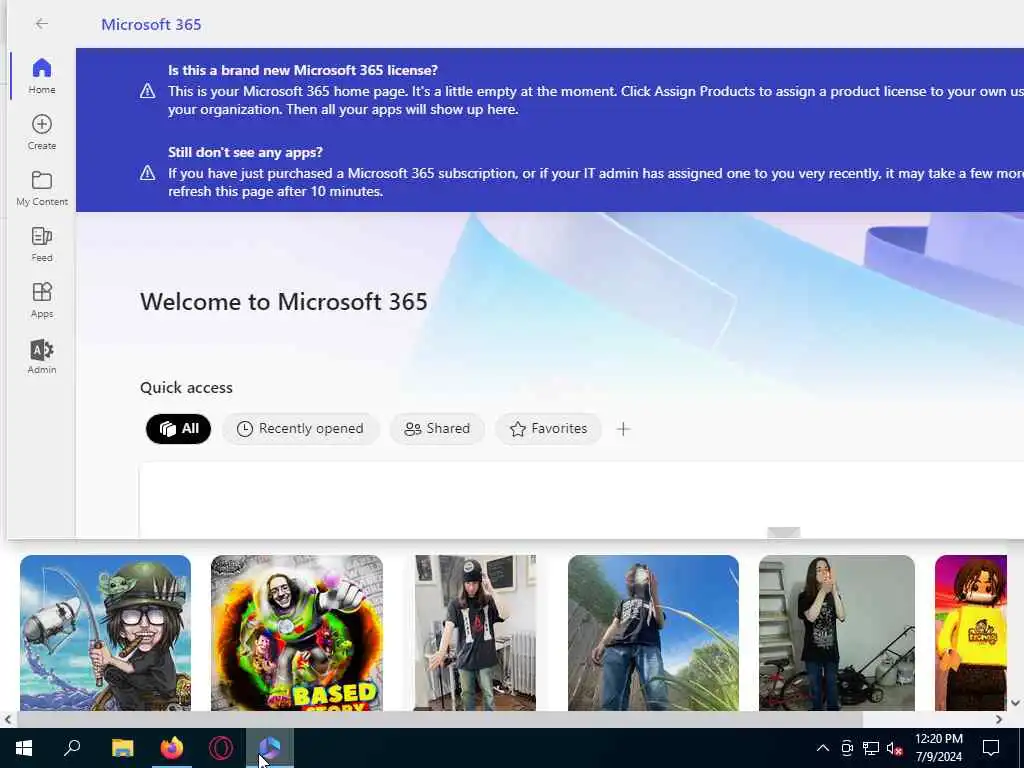Screen dimensions: 1024x768
Task: Select the Recently opened filter
Action: tap(300, 428)
